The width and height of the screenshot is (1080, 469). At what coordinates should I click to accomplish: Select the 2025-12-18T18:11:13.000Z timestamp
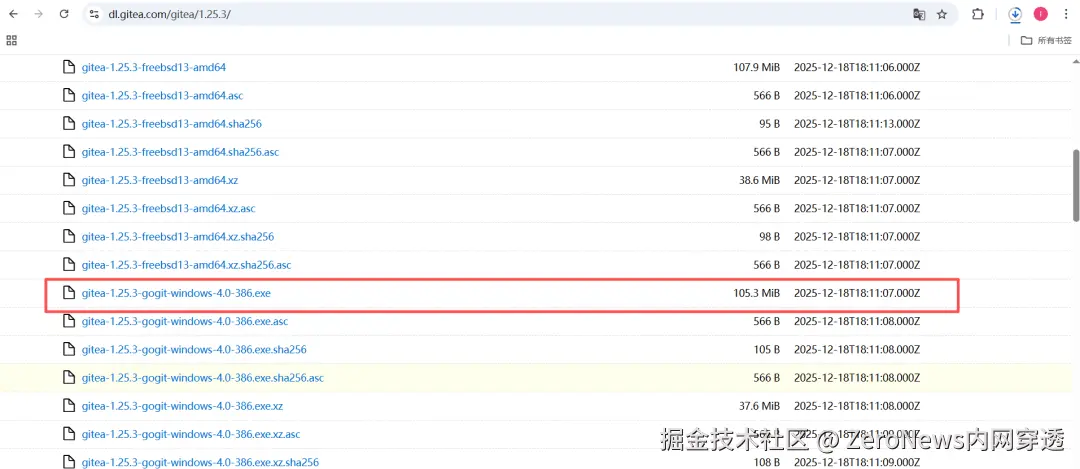tap(858, 124)
